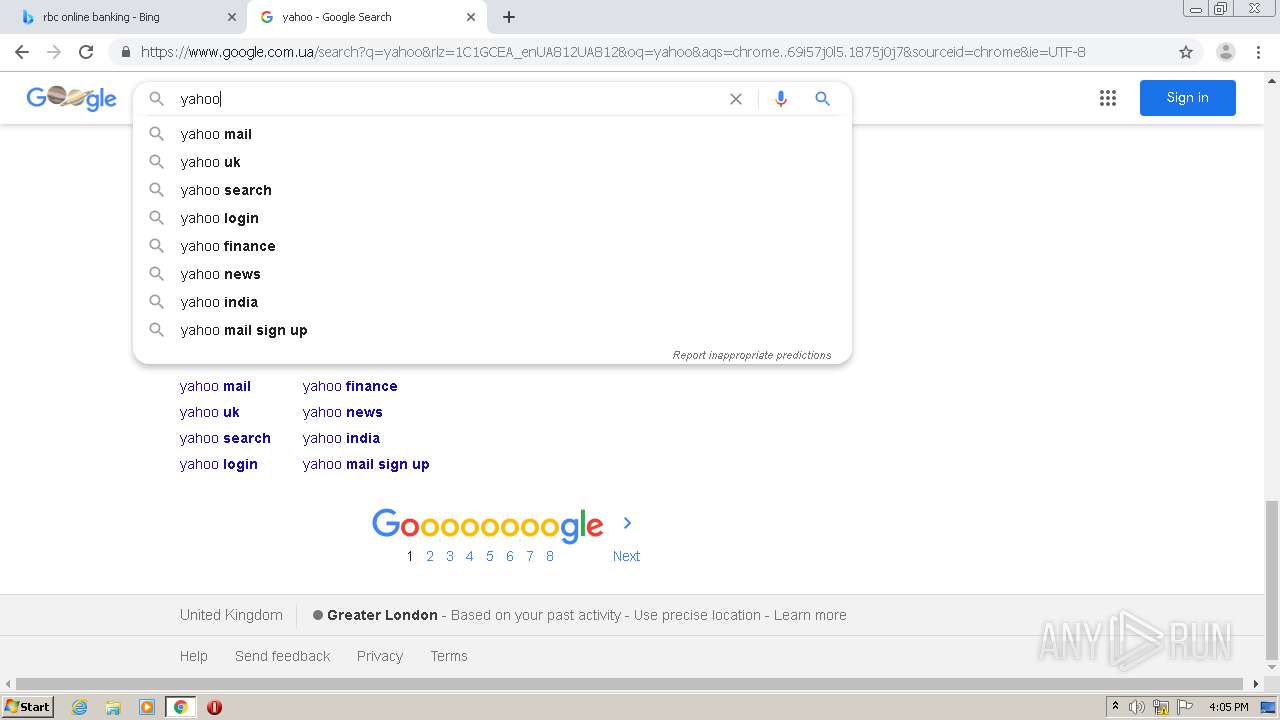Pick the 'yahoo finance' autocomplete suggestion
The image size is (1280, 720).
tap(492, 246)
